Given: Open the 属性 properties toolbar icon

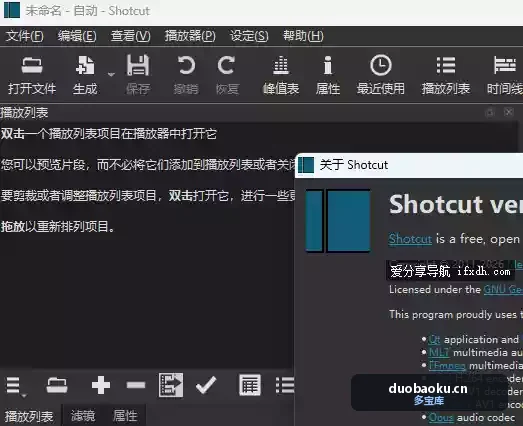Looking at the screenshot, I should [x=328, y=75].
